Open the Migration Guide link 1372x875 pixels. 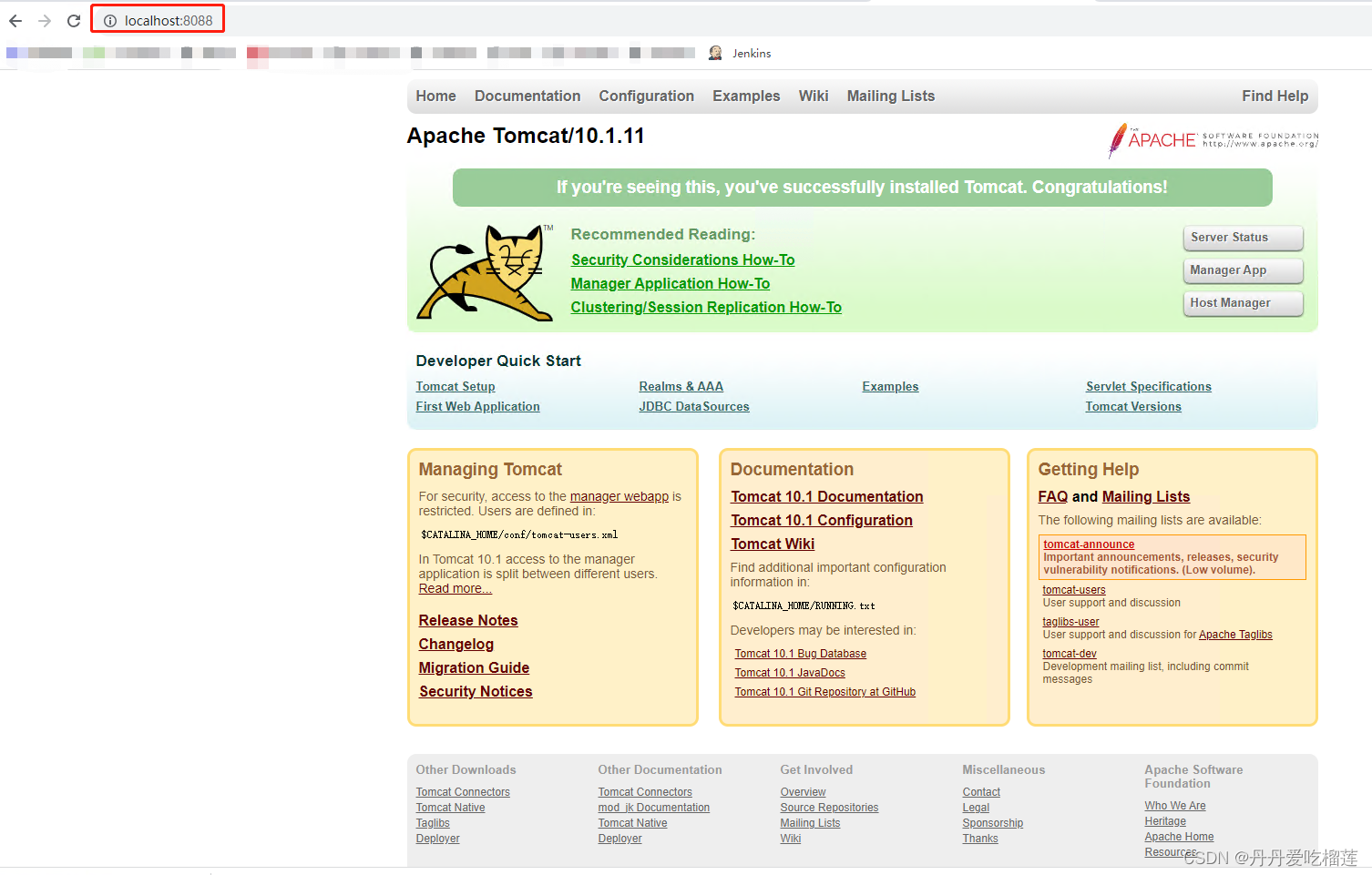474,667
